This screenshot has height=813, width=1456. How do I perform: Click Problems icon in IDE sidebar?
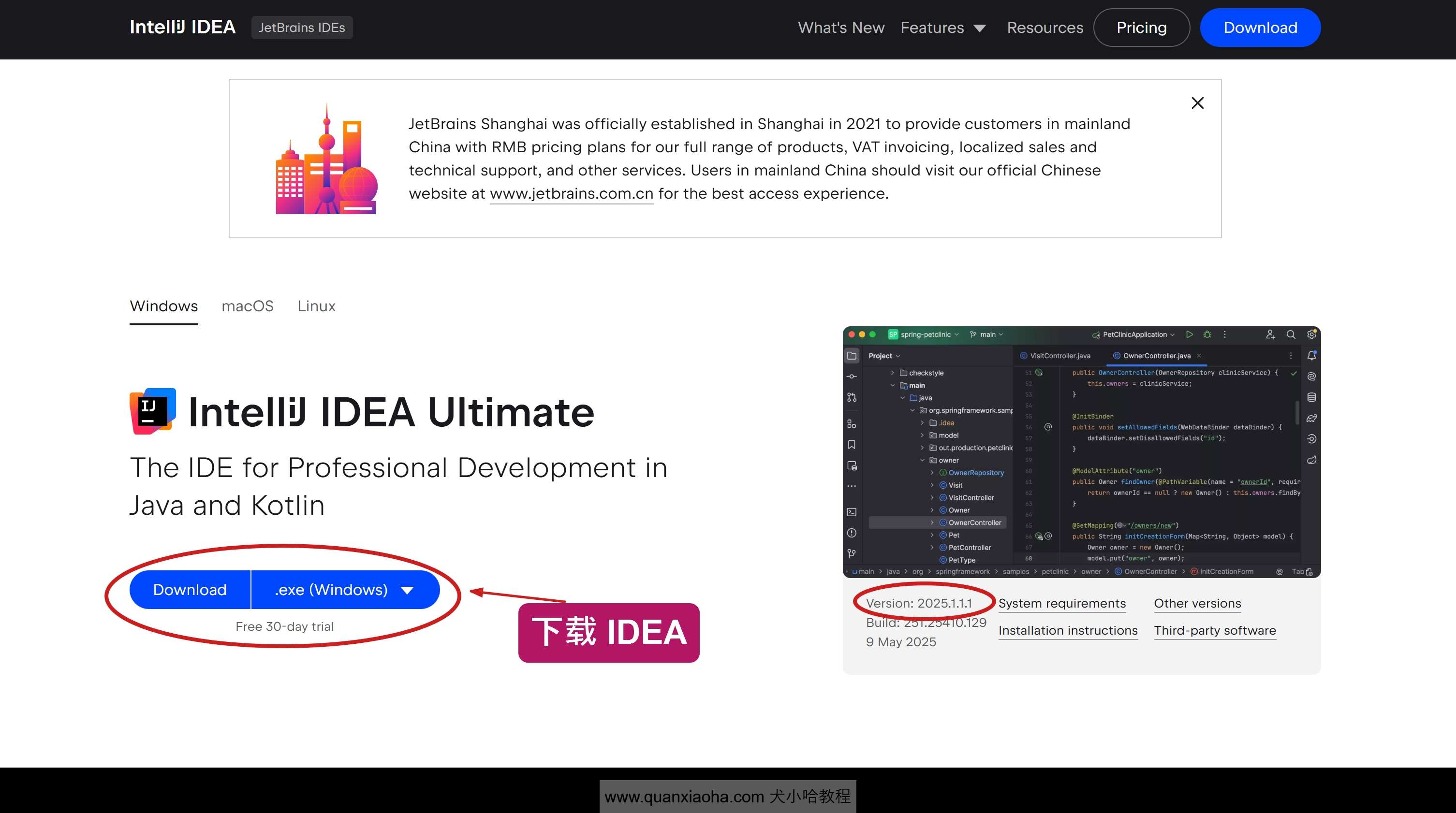point(852,533)
